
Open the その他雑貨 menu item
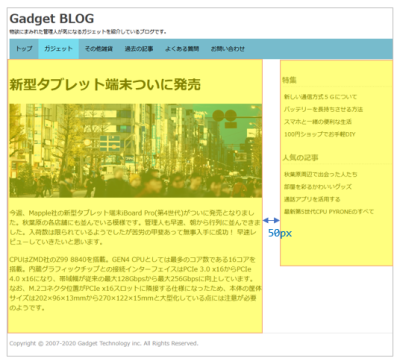point(98,49)
